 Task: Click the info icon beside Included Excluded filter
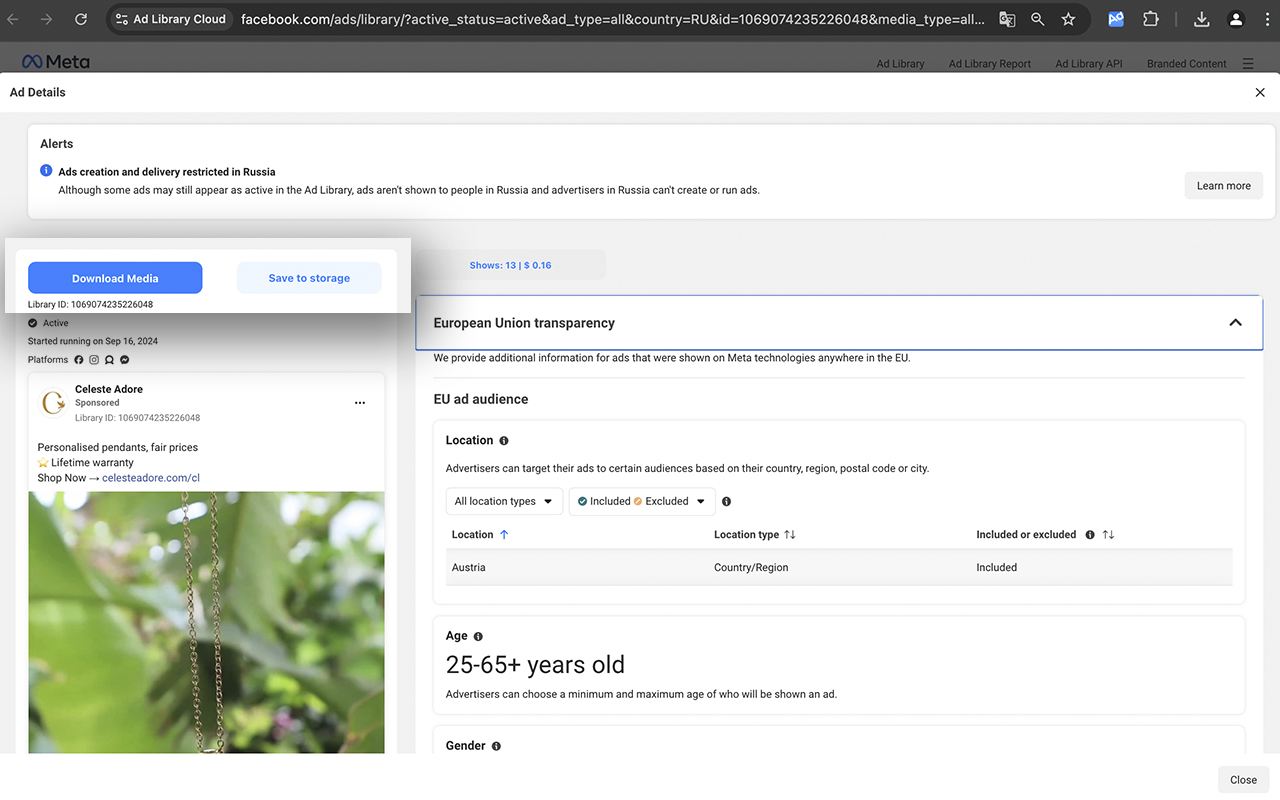point(726,502)
